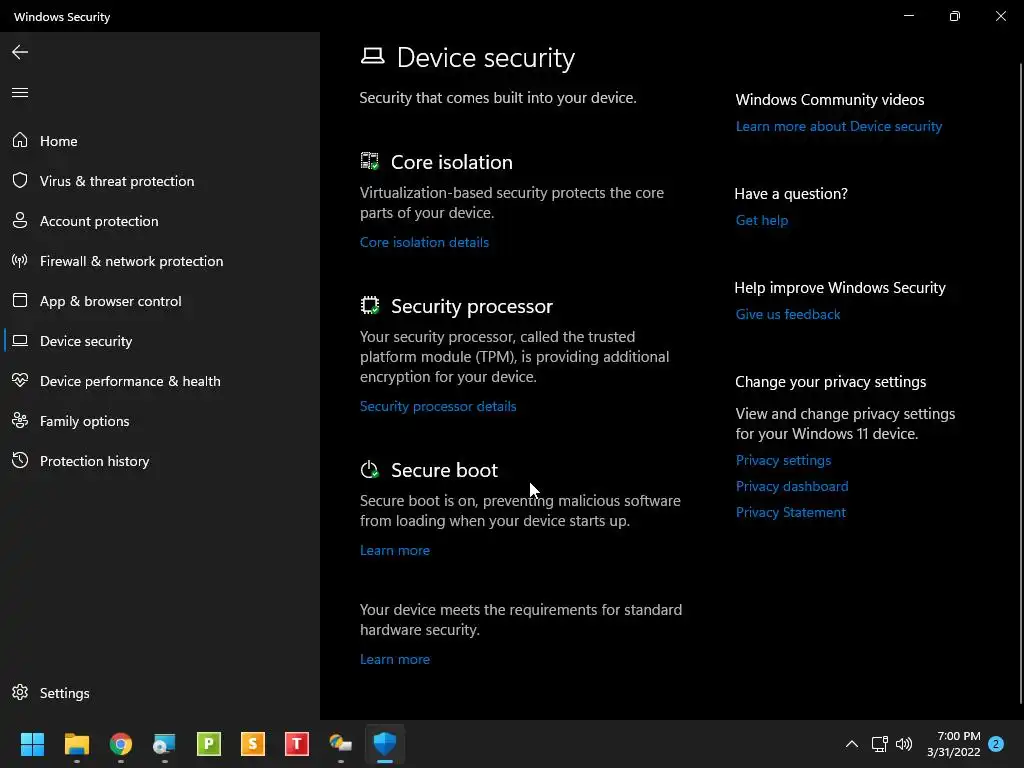Click the App & browser control window icon

20,300
